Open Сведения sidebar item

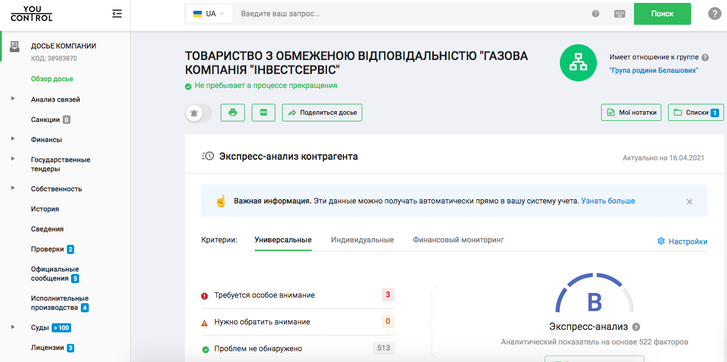[x=47, y=229]
